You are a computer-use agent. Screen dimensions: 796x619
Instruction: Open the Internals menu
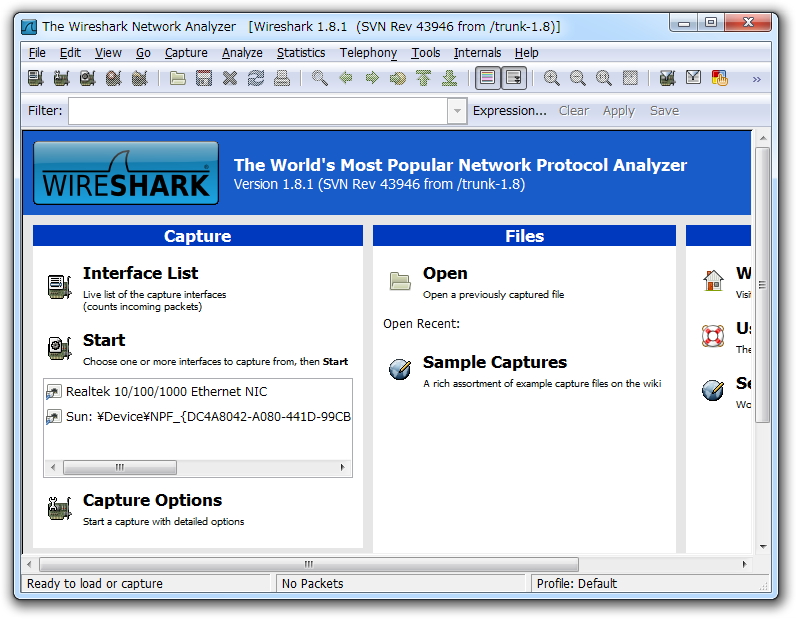477,53
